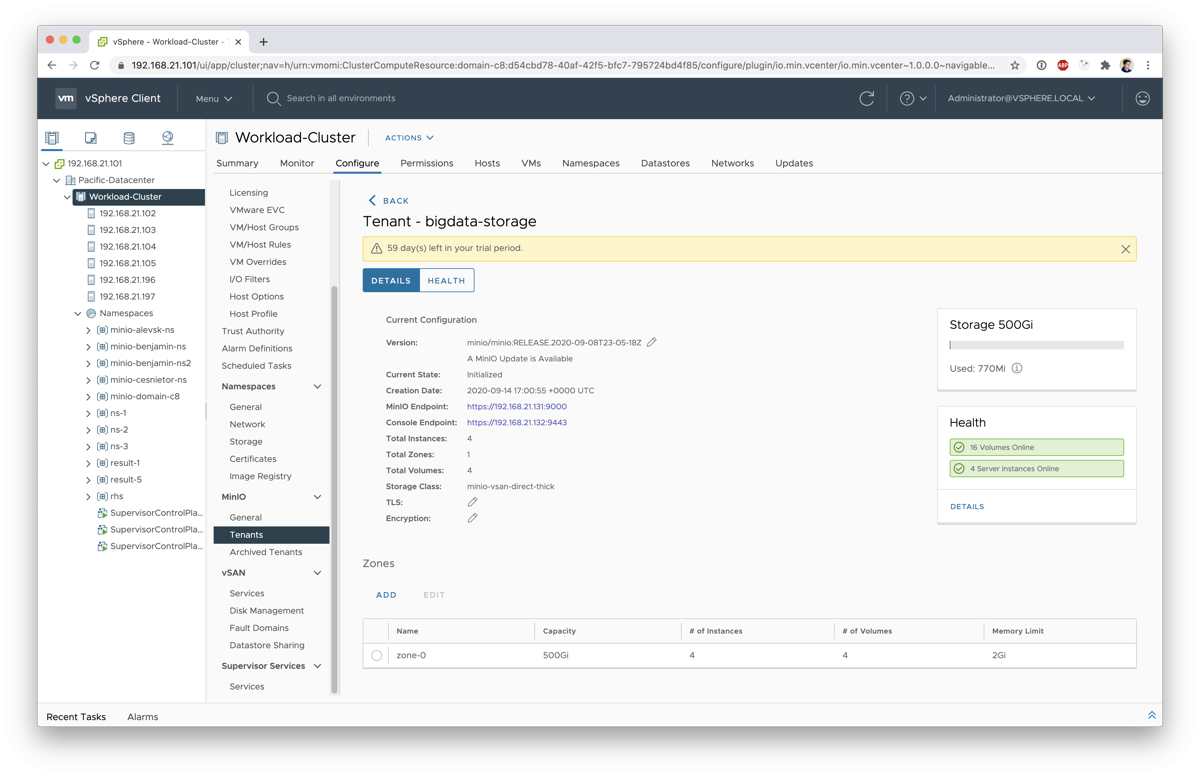
Task: Open the Menu dropdown
Action: (214, 99)
